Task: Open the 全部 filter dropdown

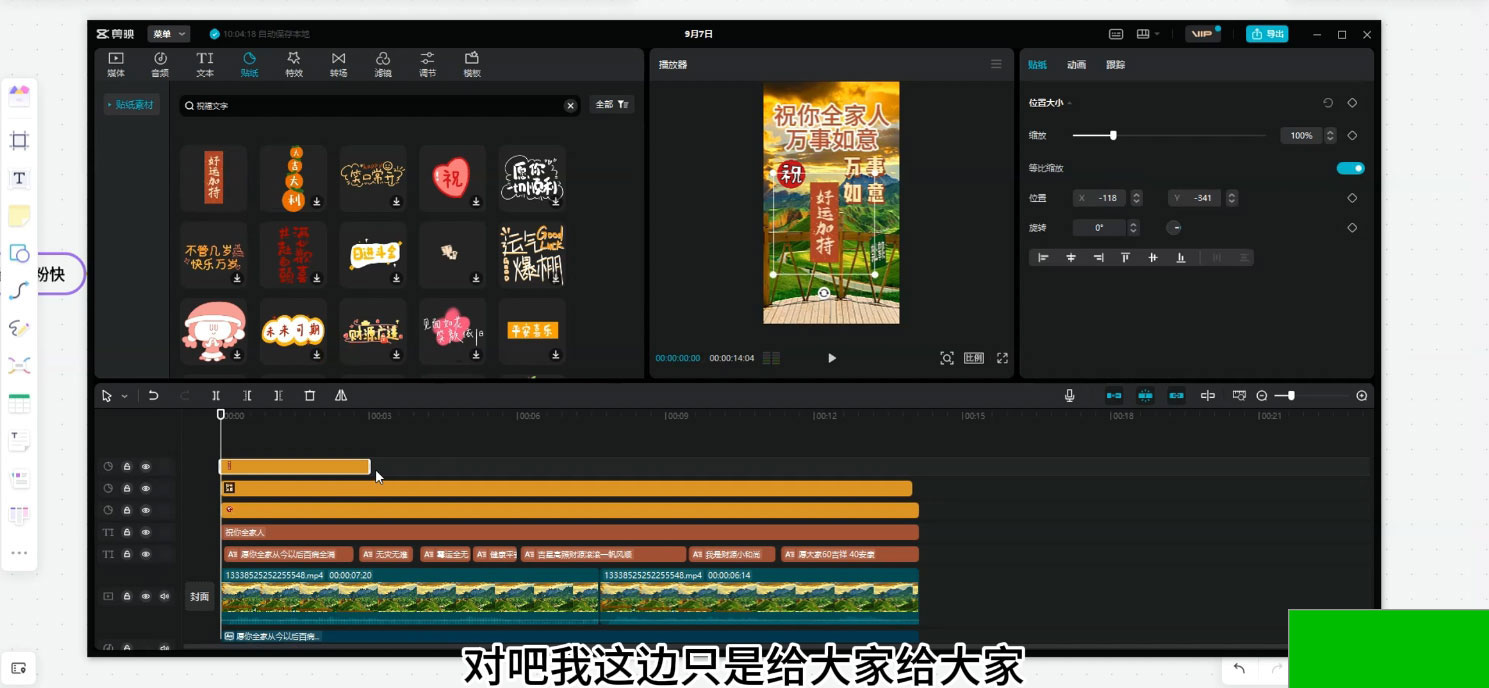Action: tap(612, 105)
